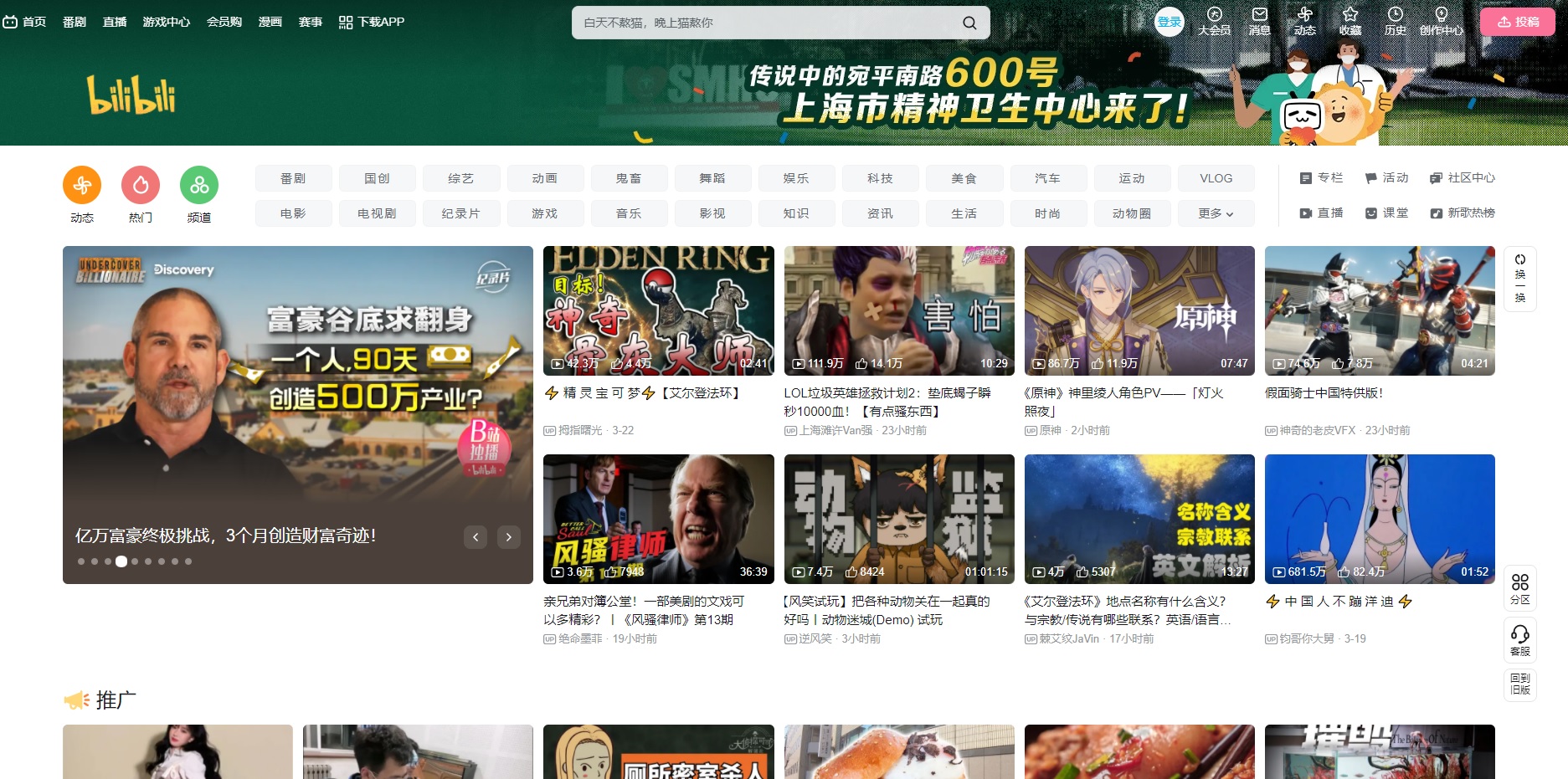Select the 国创 category tag
This screenshot has height=779, width=1568.
377,178
